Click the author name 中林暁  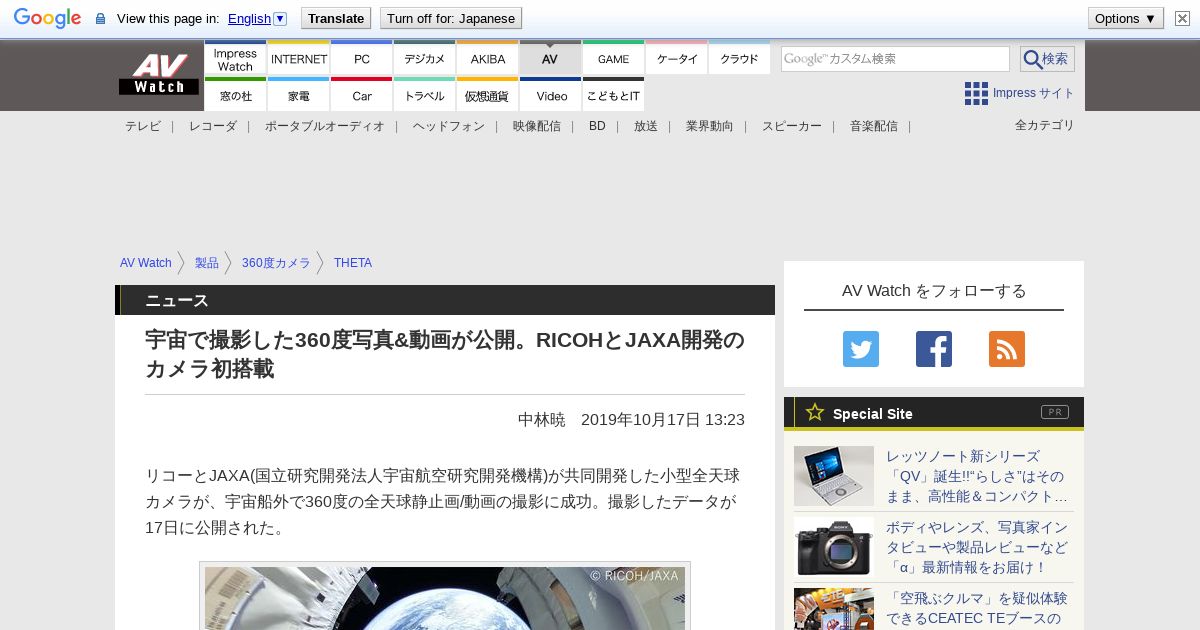(x=542, y=420)
